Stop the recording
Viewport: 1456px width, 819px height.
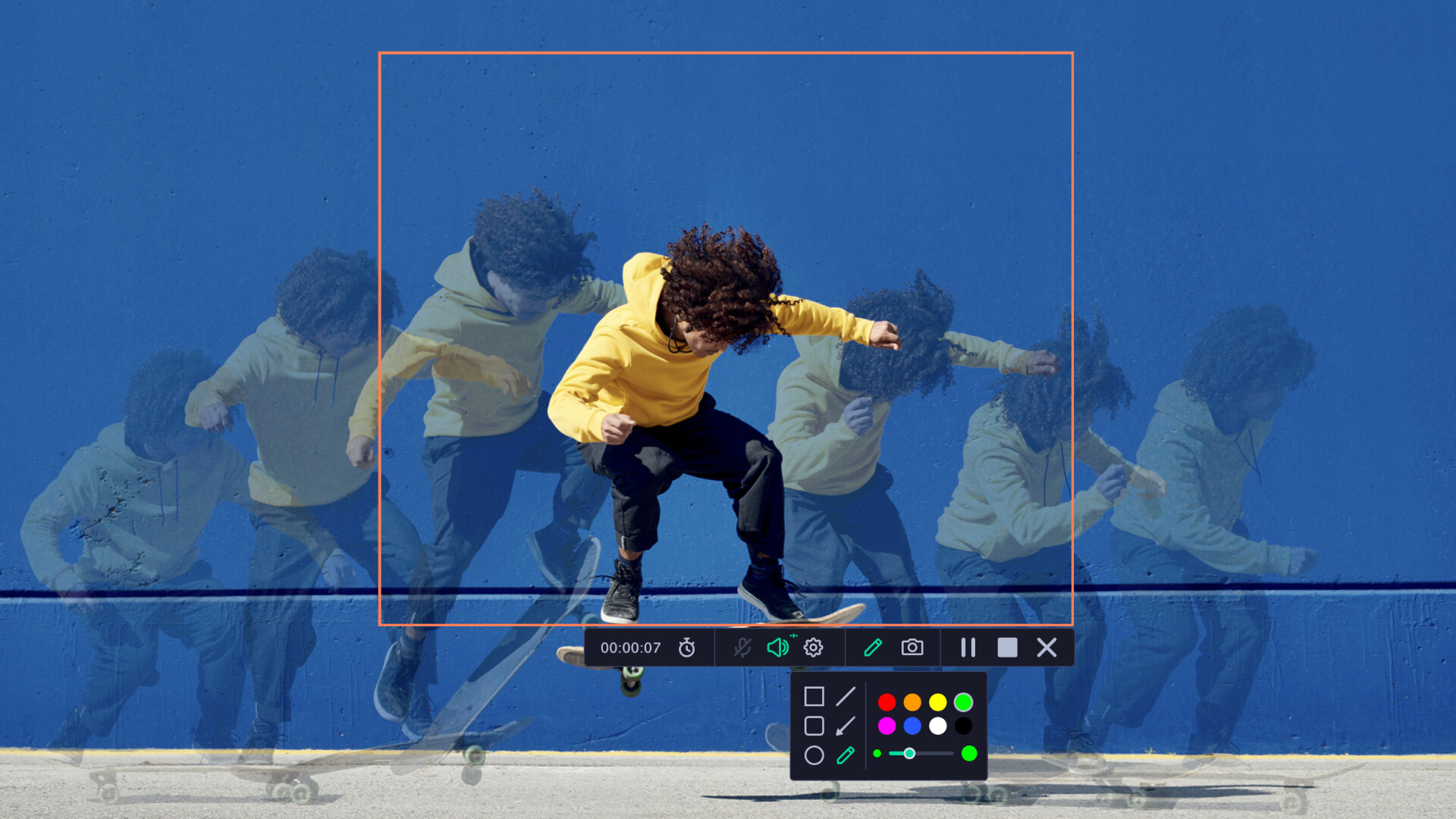point(1007,648)
